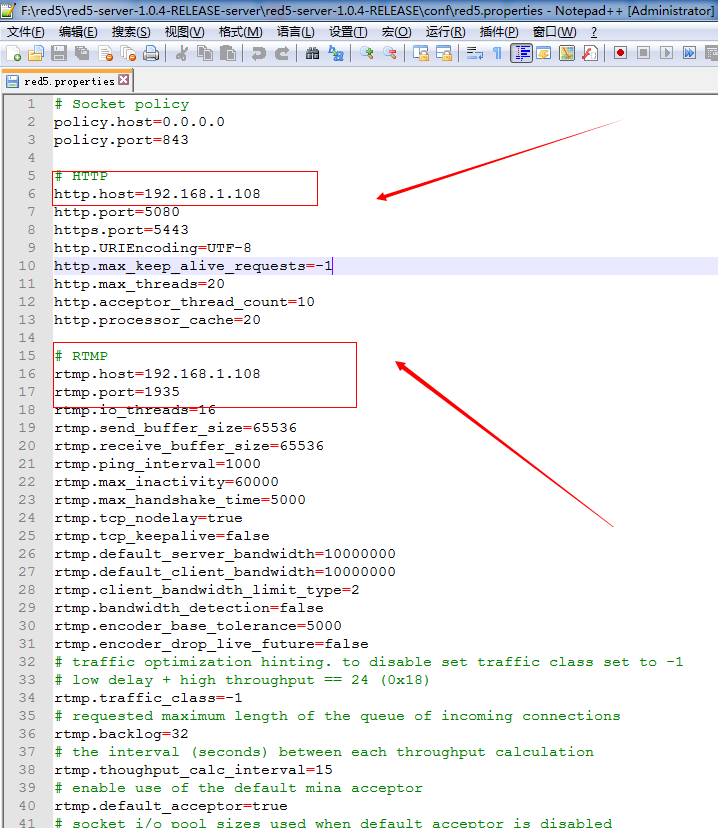Click the line http.max_threads=20

point(139,284)
